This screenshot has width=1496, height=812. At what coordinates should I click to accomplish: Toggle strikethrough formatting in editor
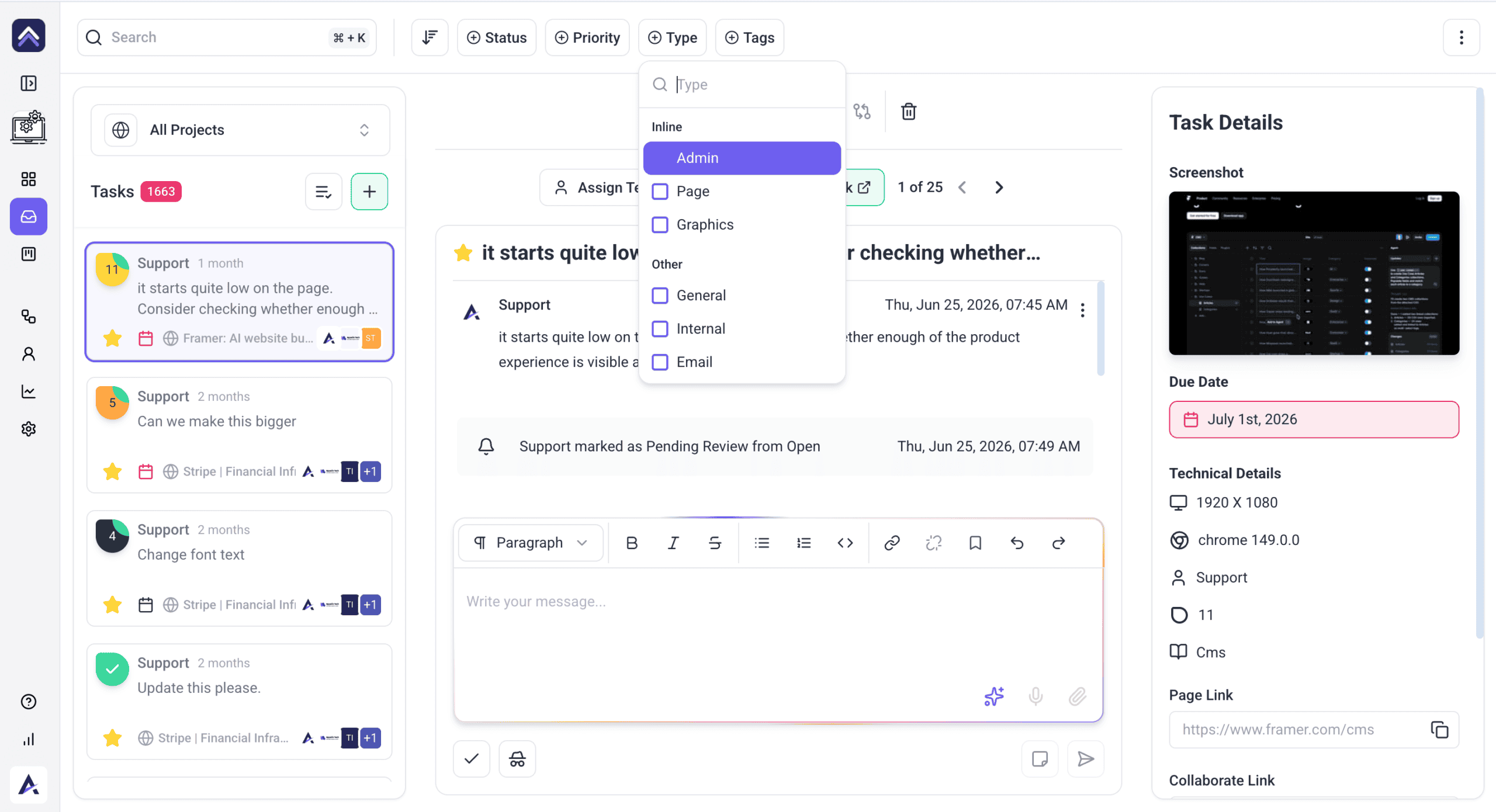pos(715,543)
